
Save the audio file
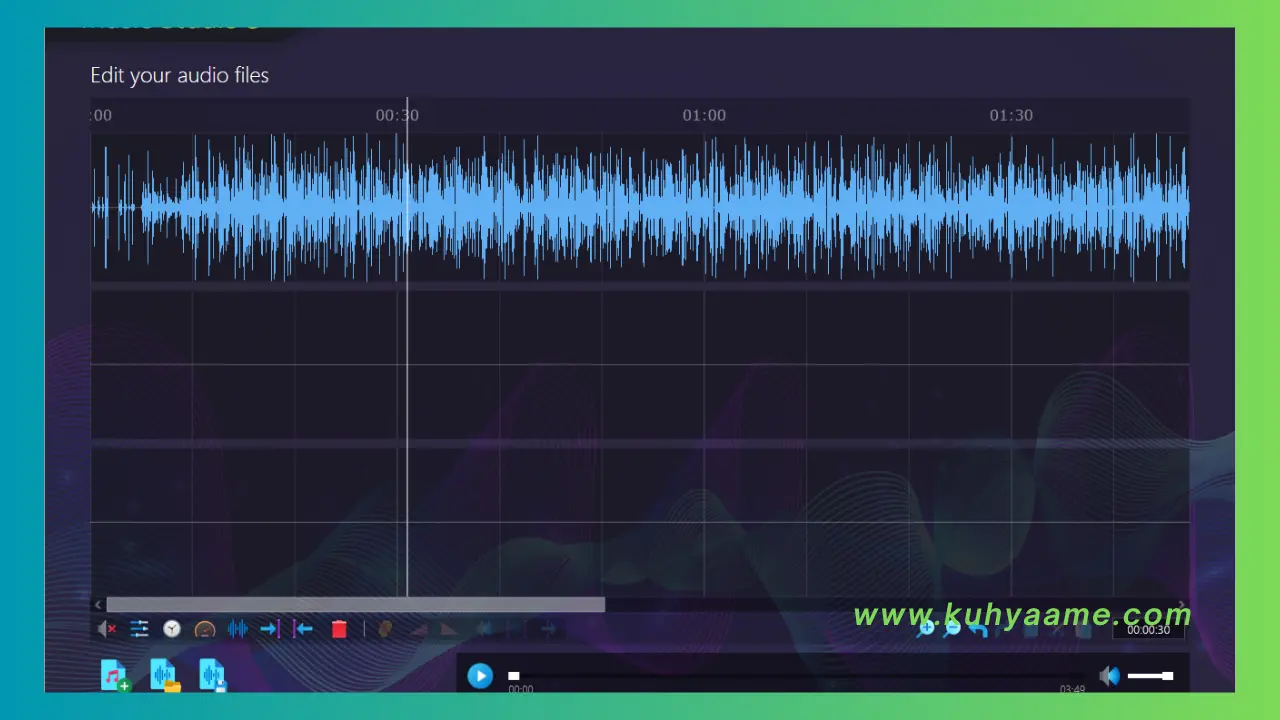[x=213, y=675]
